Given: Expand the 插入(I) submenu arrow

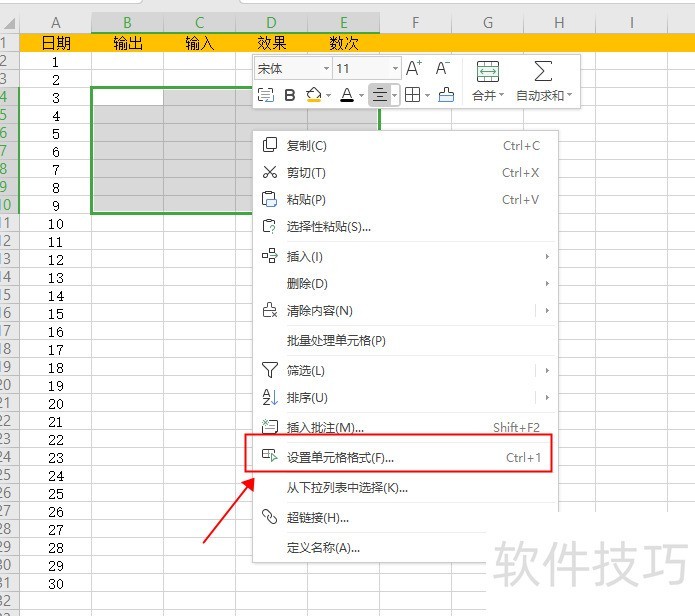Looking at the screenshot, I should tap(547, 256).
